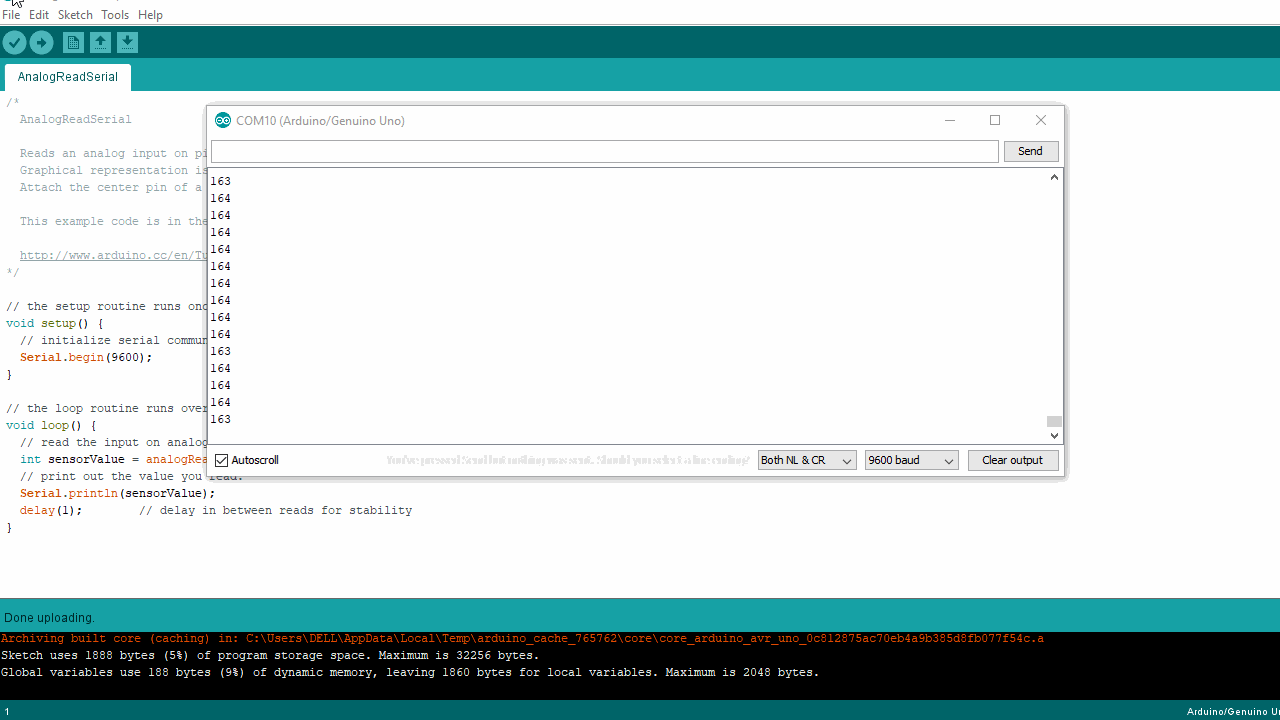Maximize the COM10 serial monitor window

(x=995, y=121)
